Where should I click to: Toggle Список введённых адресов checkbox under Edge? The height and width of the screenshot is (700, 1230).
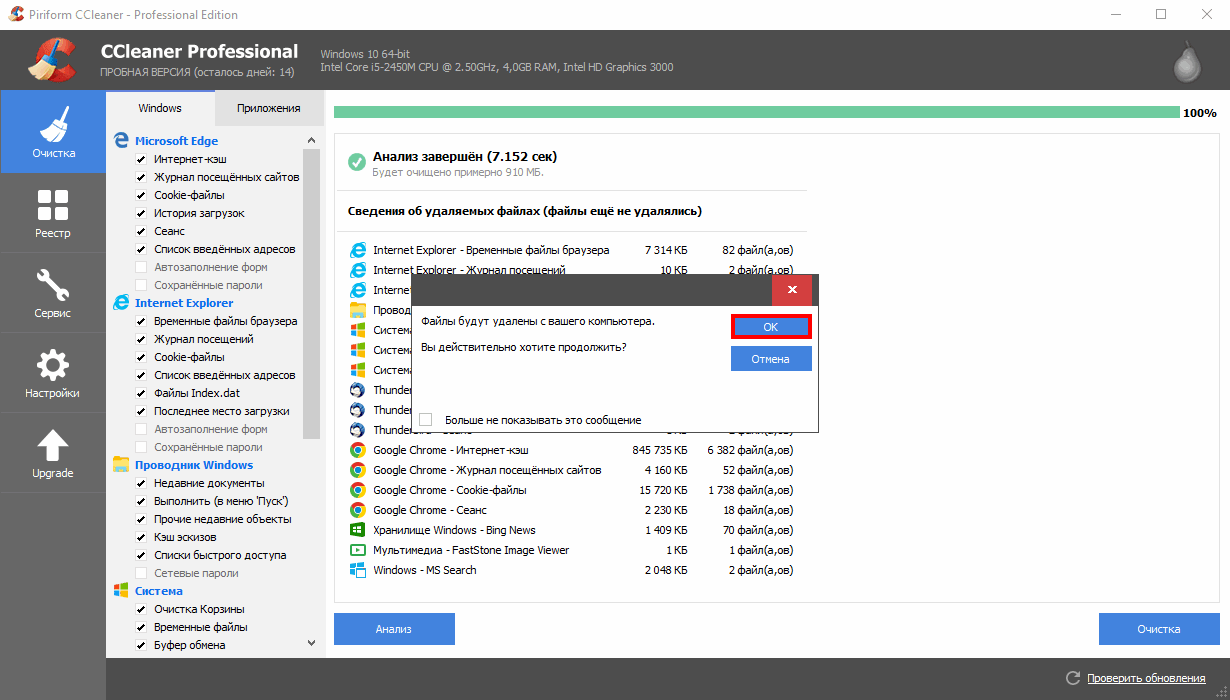tap(141, 249)
